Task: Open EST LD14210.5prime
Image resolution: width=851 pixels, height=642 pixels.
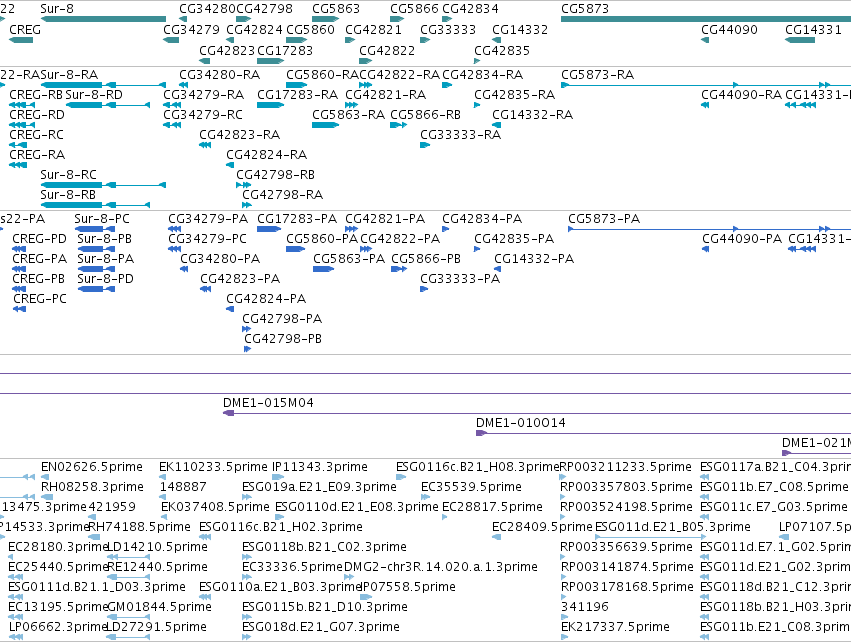Action: pos(157,547)
